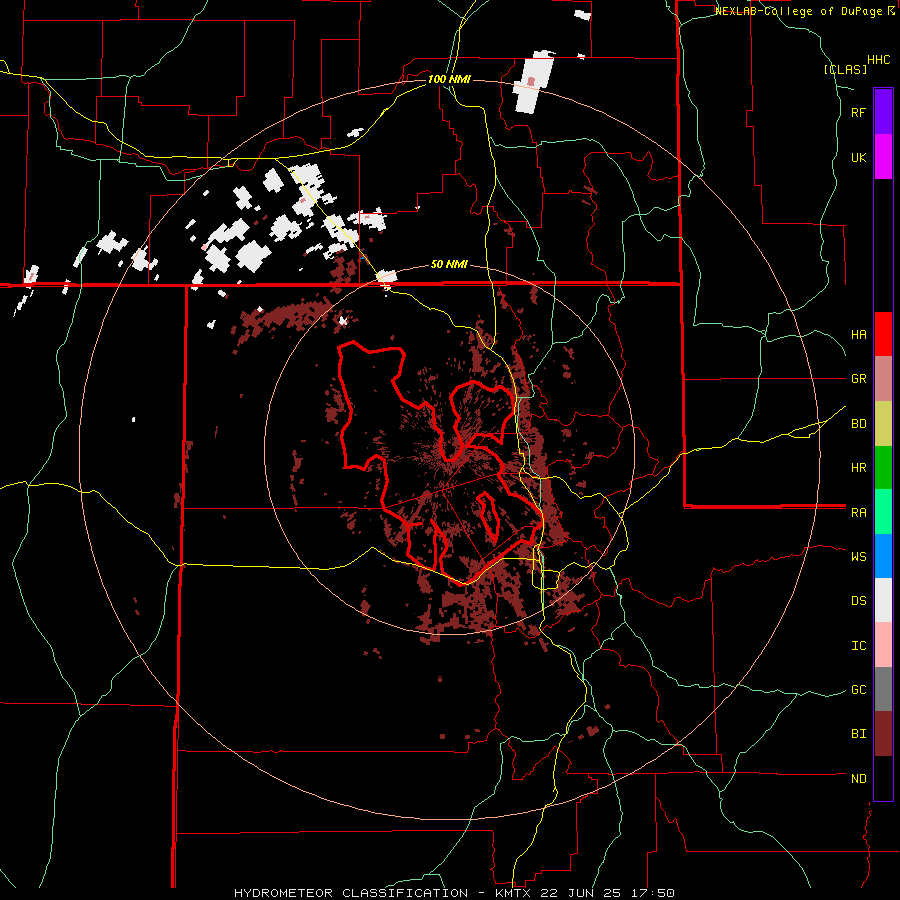Click the RA legend label
Image resolution: width=900 pixels, height=900 pixels.
click(859, 513)
